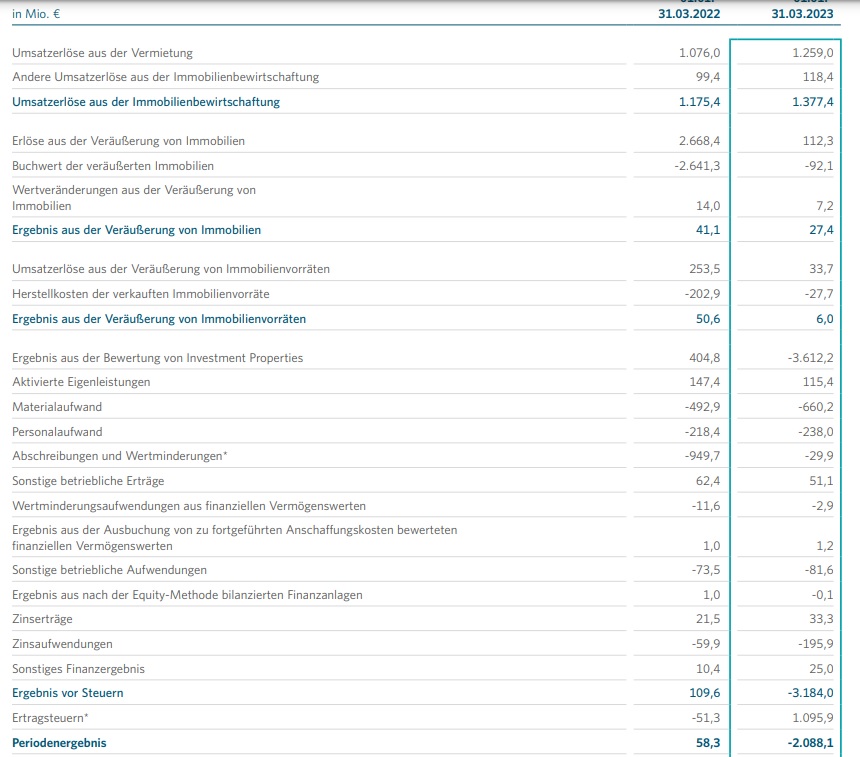860x757 pixels.
Task: Click subtotal value 6,0
Action: point(824,319)
